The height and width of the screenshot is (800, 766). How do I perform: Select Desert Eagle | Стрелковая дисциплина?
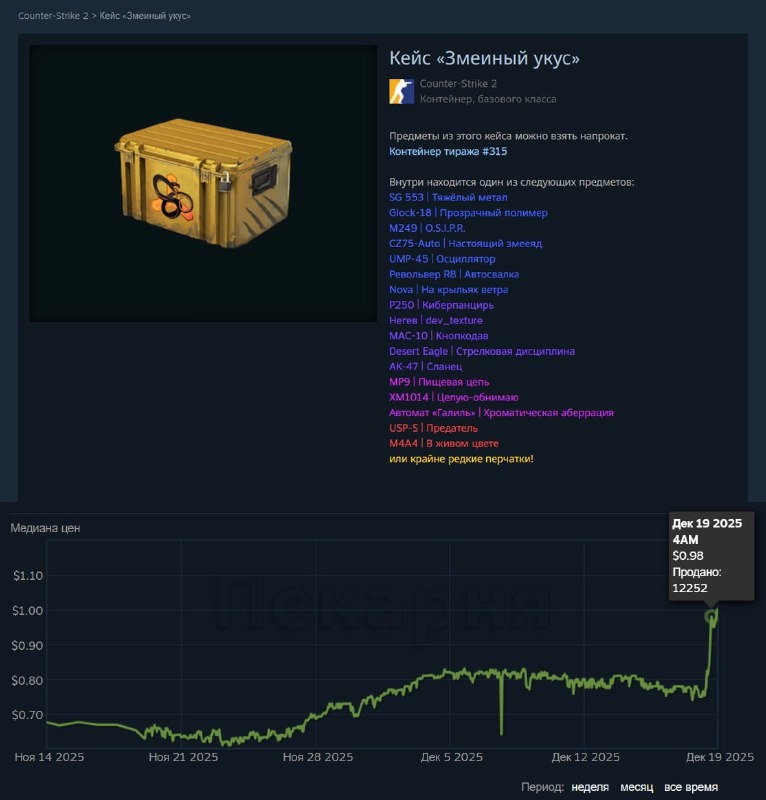(x=482, y=351)
